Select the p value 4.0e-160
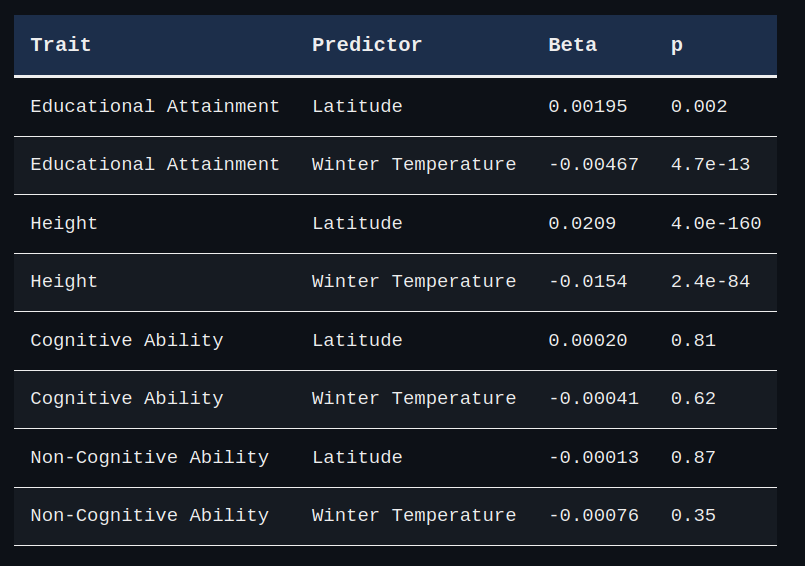 716,223
